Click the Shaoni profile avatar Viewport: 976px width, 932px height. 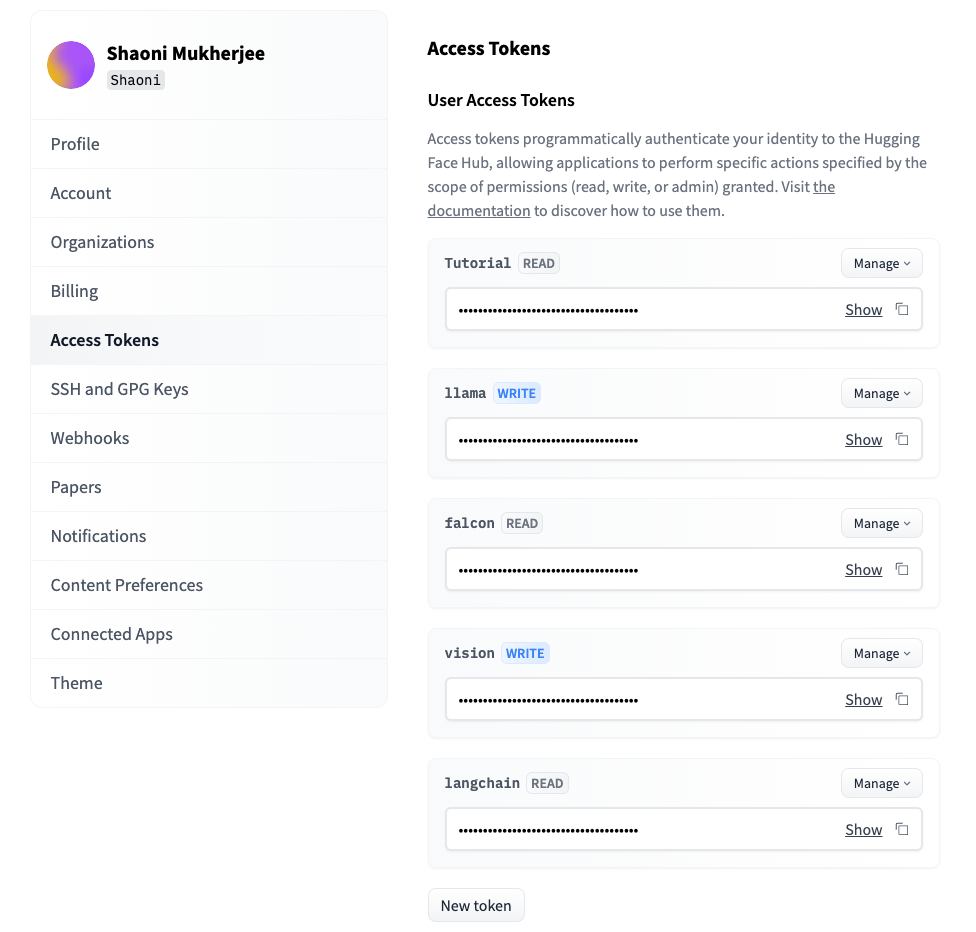(71, 65)
